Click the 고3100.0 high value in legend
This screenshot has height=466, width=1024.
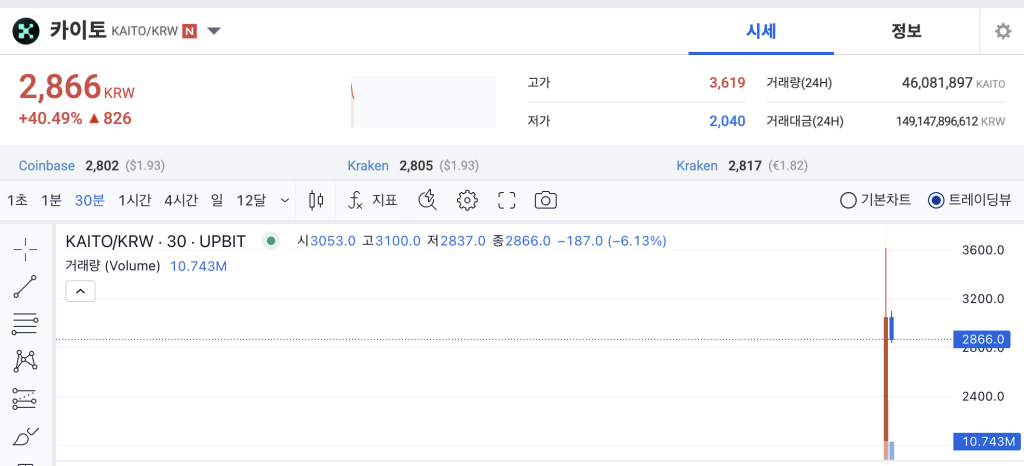(391, 241)
